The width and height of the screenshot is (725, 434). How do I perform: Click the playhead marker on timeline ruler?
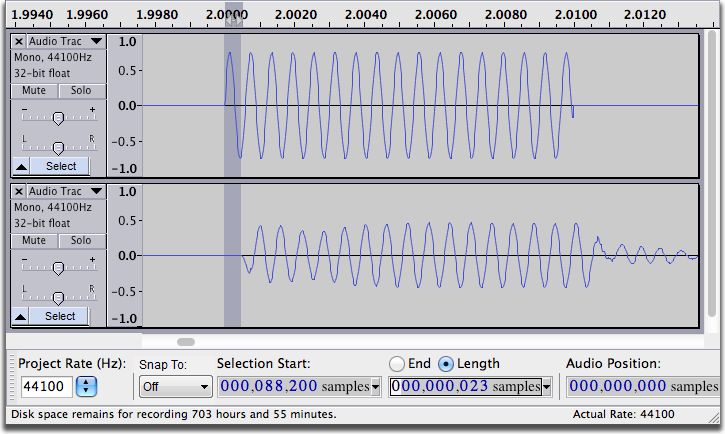click(233, 20)
